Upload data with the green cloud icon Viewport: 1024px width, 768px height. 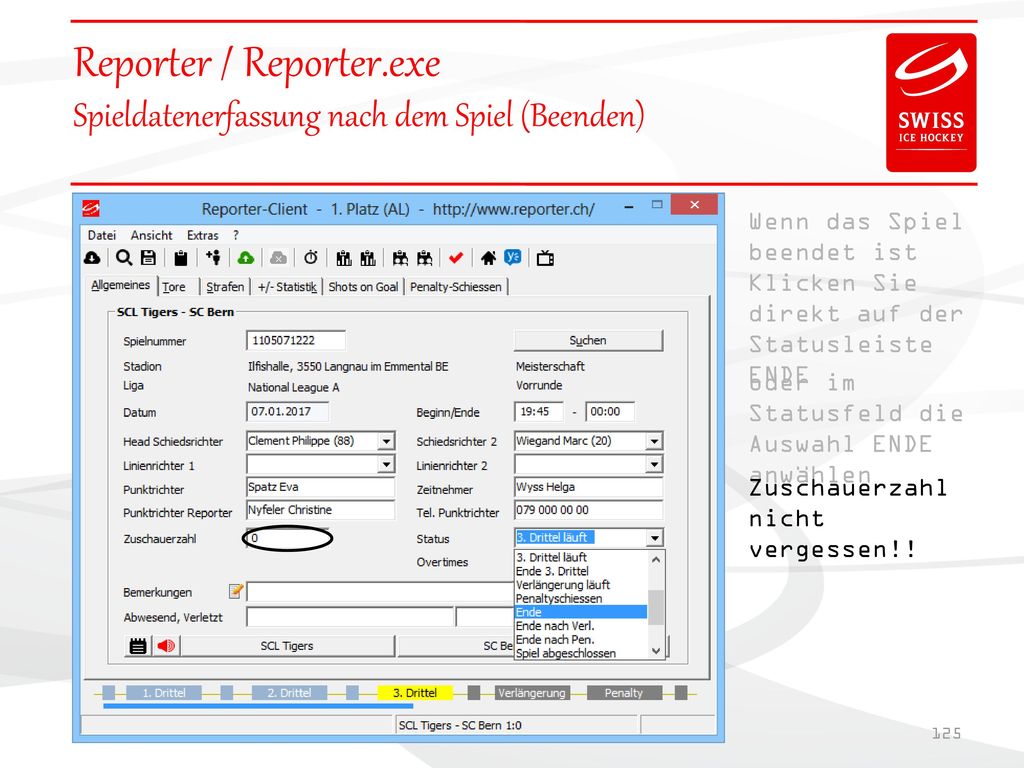tap(246, 259)
